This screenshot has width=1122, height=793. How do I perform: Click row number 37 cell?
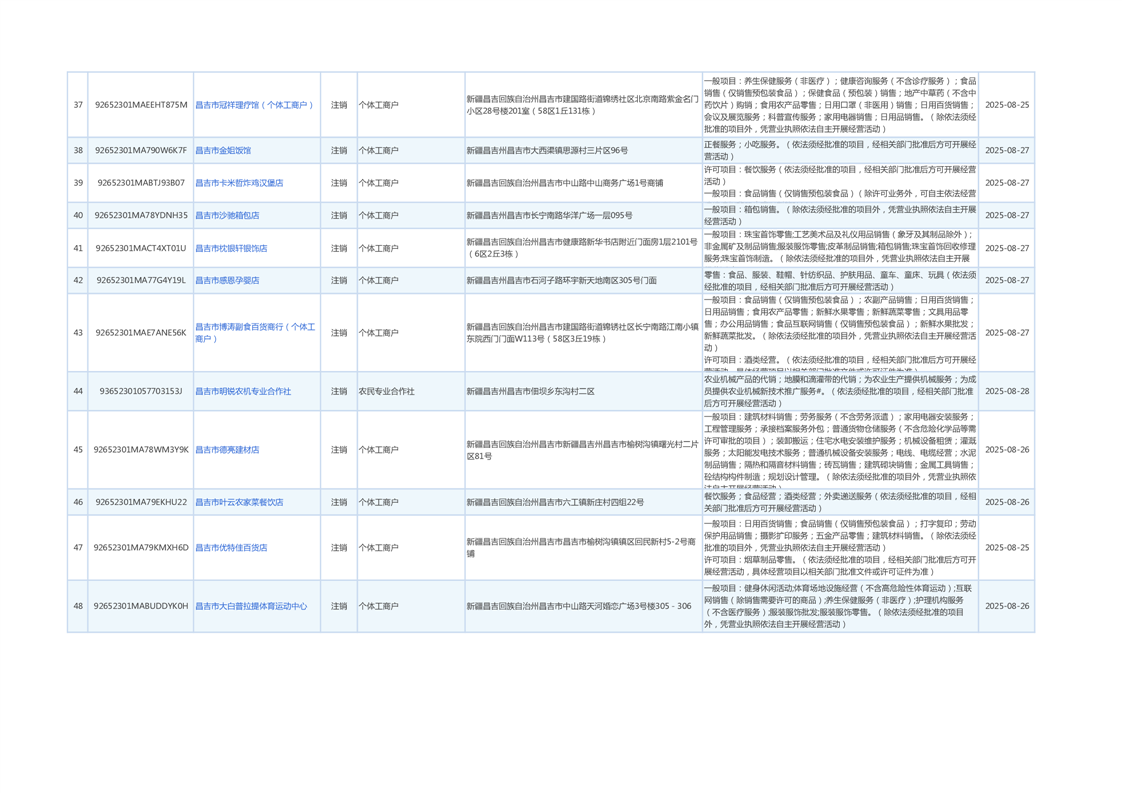click(x=78, y=105)
